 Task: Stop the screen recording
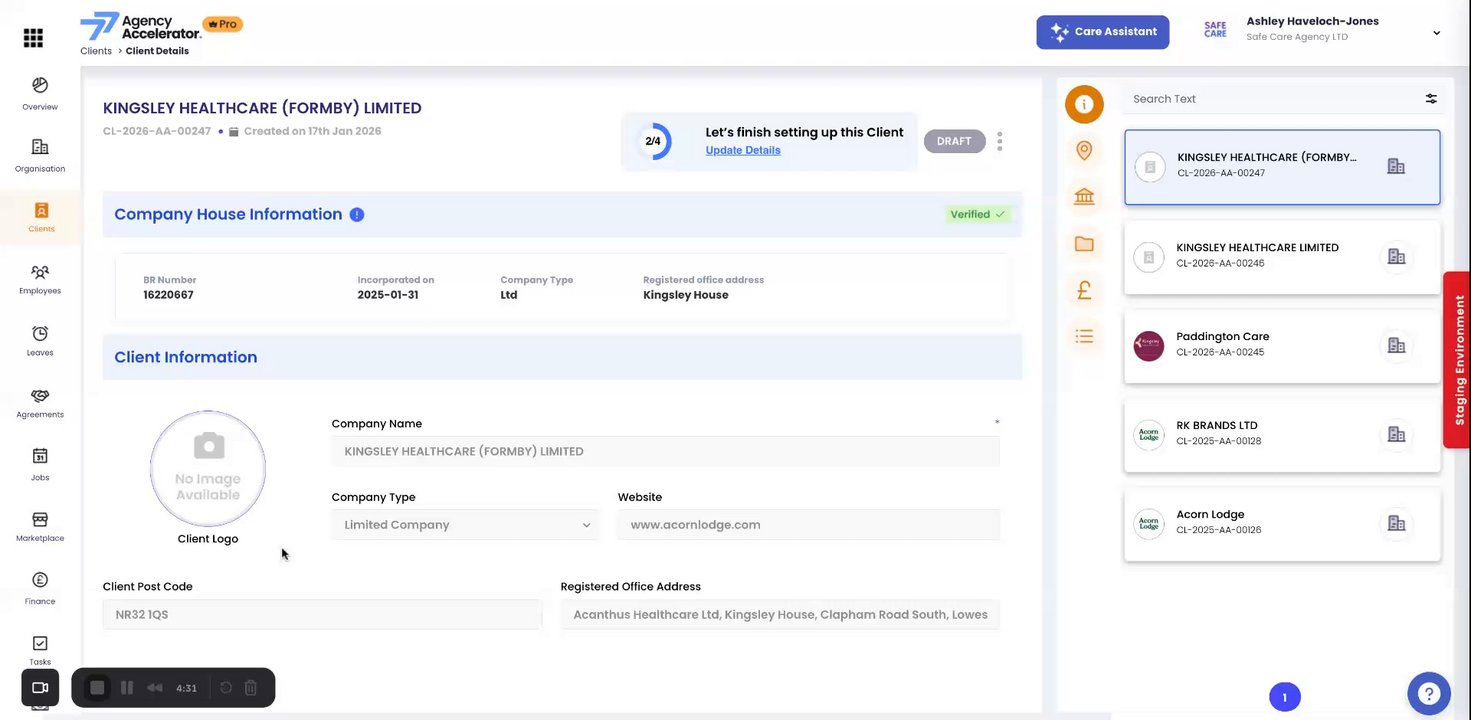click(97, 688)
